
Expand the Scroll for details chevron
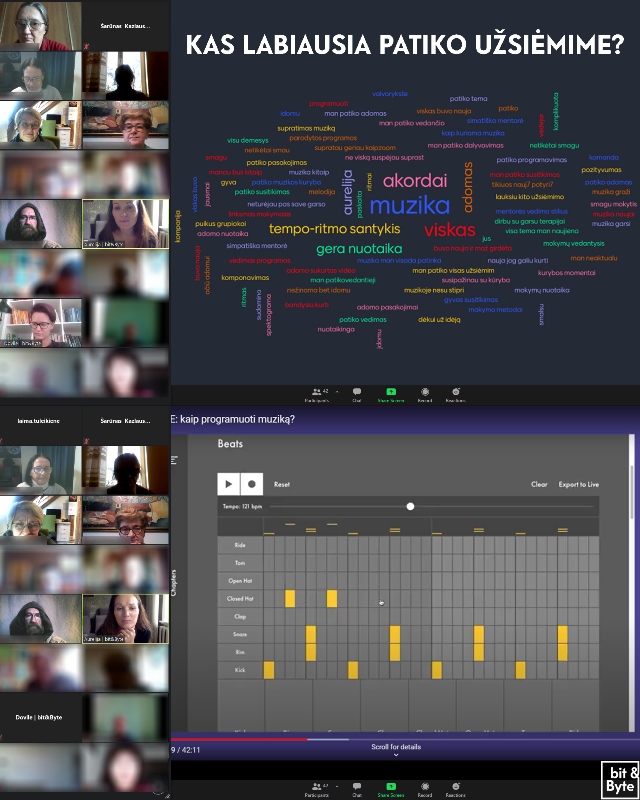pyautogui.click(x=396, y=755)
